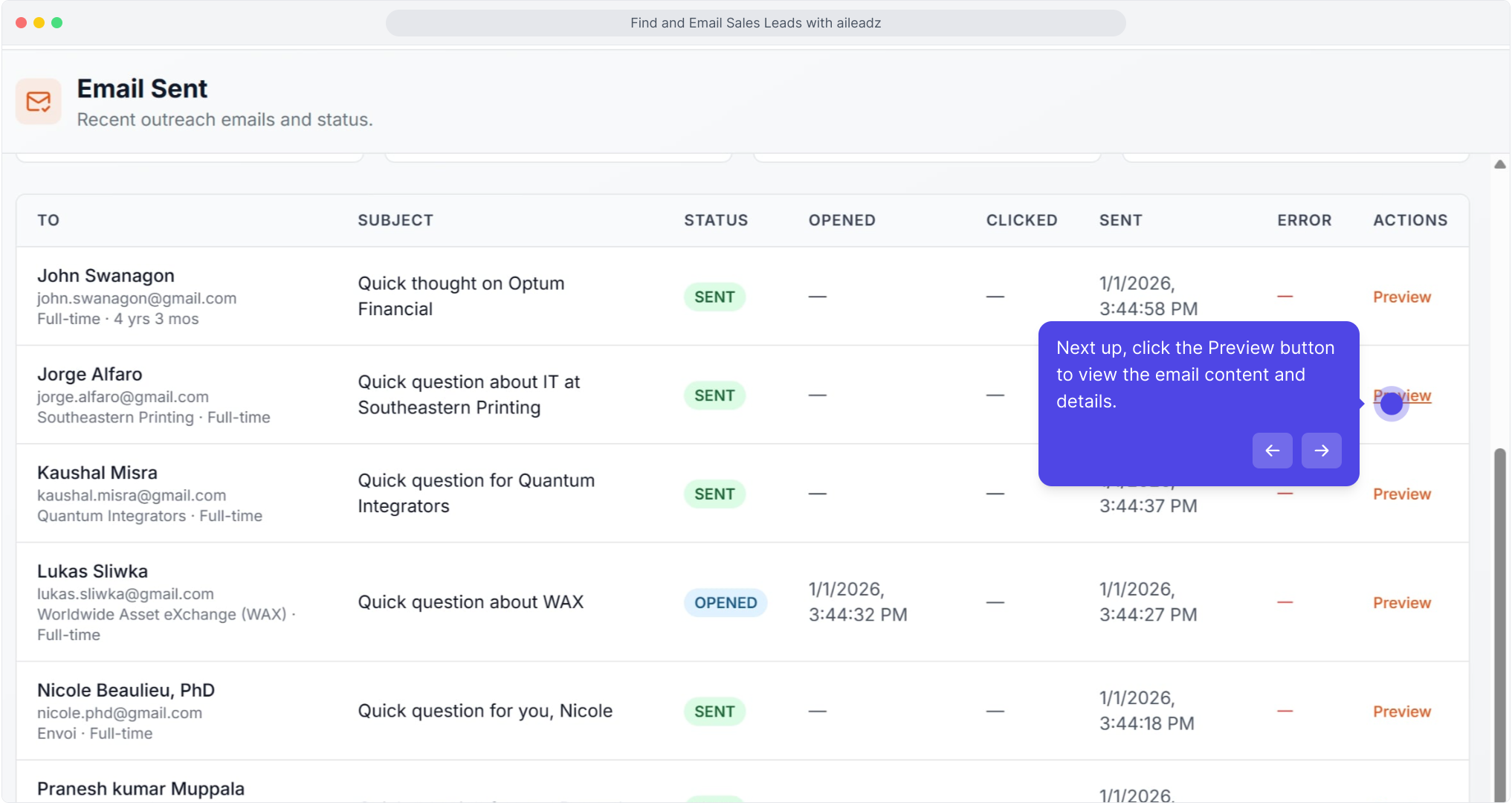Click the pulsing tour hotspot dot

pyautogui.click(x=1391, y=404)
